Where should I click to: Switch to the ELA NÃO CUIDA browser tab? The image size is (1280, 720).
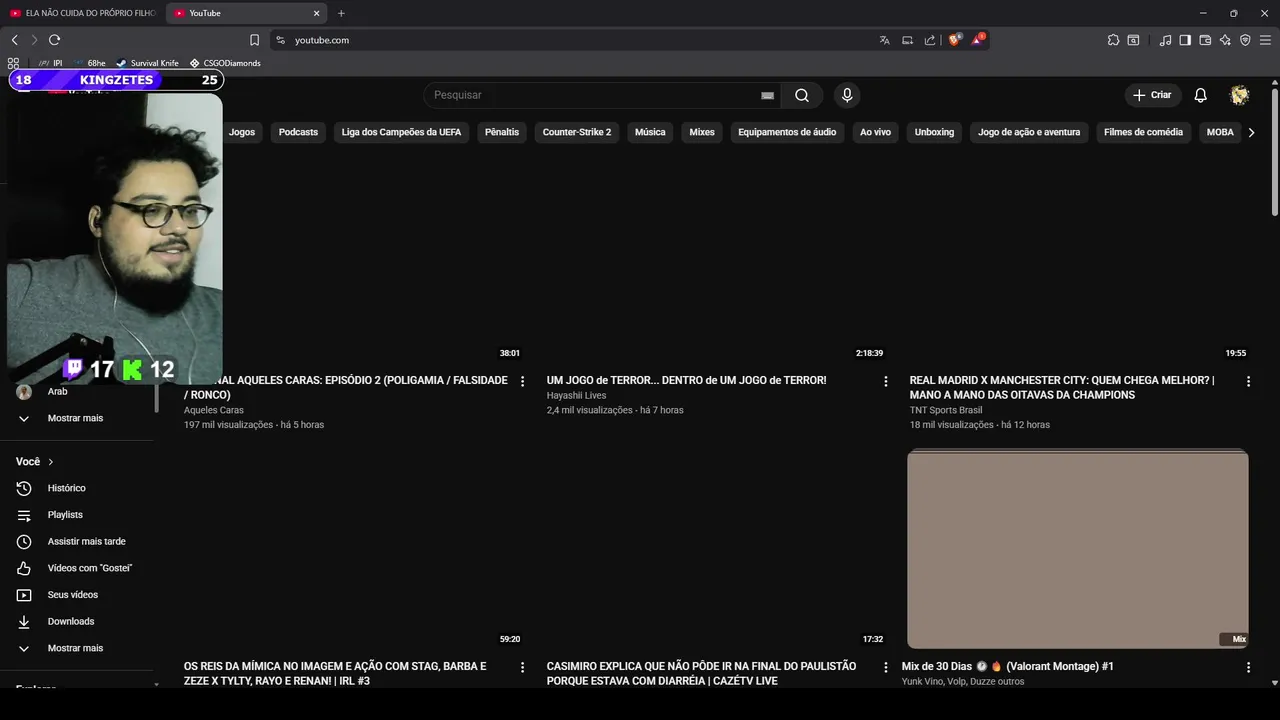(x=83, y=13)
